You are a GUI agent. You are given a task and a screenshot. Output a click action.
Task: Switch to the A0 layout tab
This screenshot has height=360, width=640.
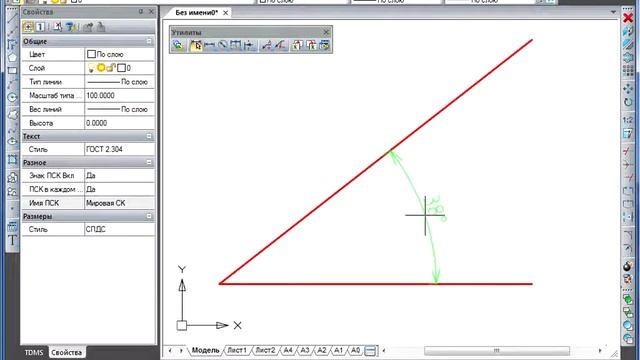click(355, 351)
